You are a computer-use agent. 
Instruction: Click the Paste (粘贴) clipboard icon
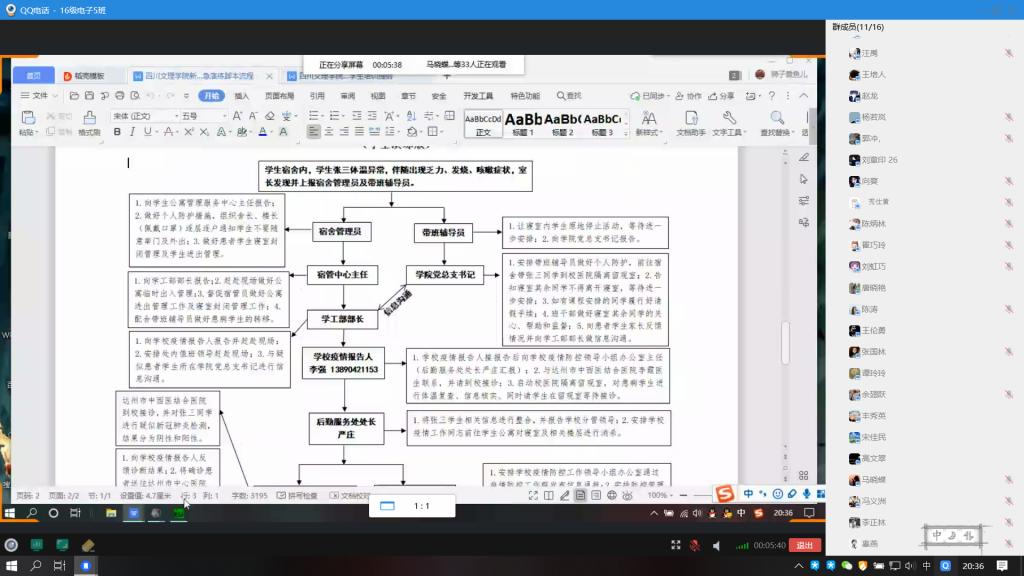coord(27,120)
